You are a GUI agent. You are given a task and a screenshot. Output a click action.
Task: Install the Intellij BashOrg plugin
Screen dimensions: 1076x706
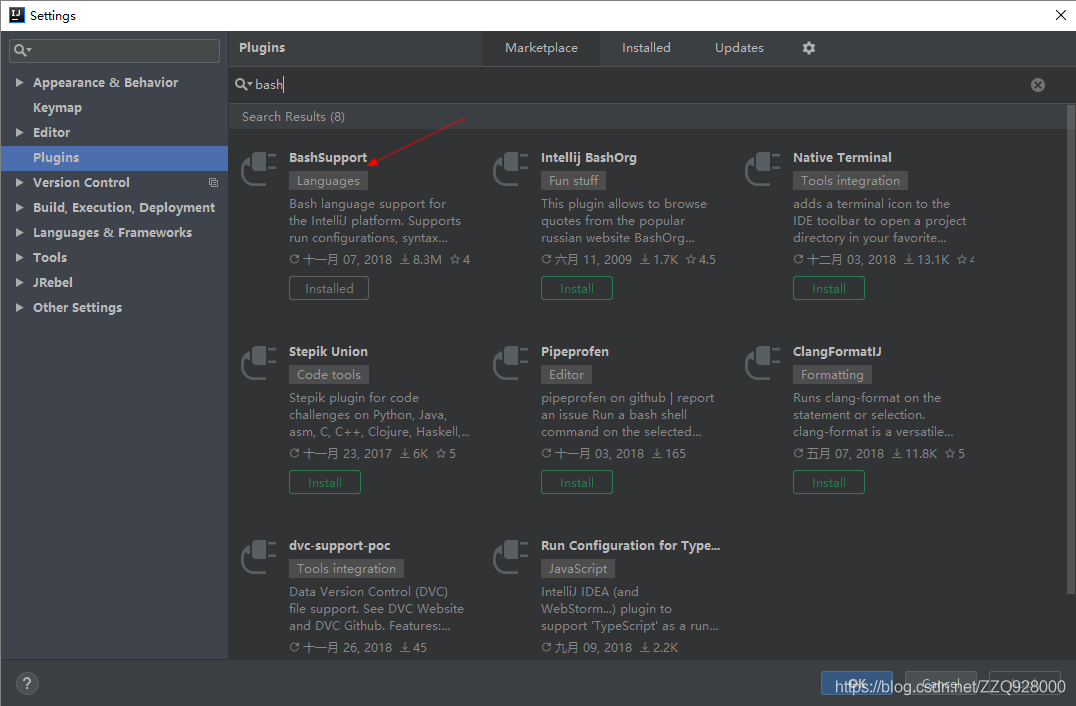(x=576, y=289)
